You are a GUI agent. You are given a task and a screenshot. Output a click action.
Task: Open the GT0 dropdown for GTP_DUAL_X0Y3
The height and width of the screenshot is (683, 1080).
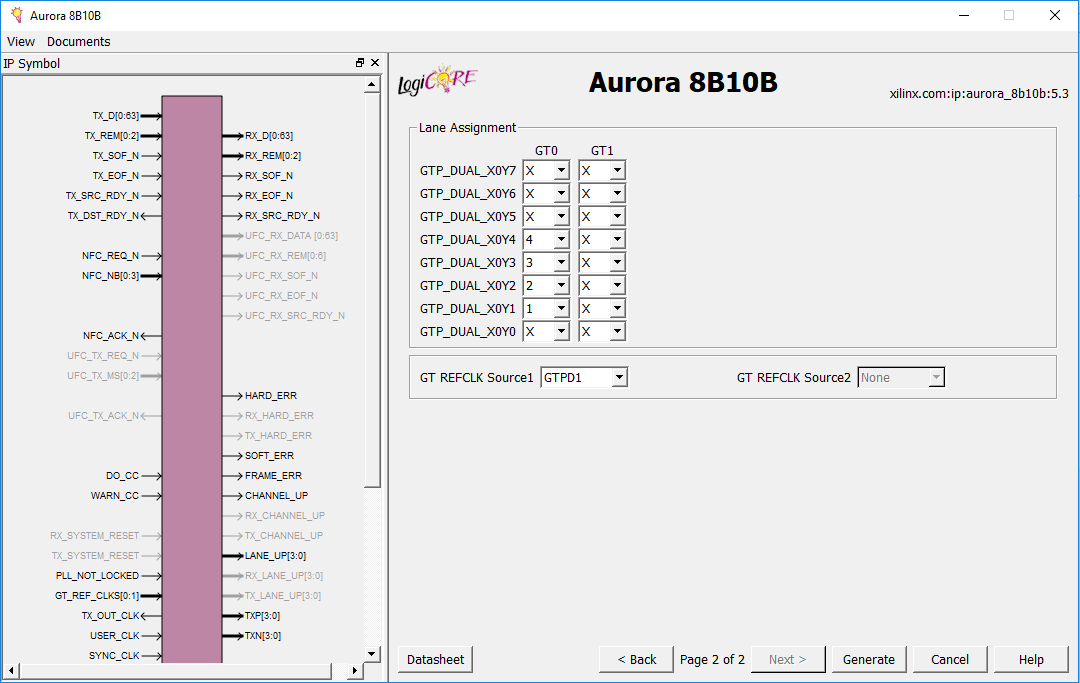click(x=562, y=262)
